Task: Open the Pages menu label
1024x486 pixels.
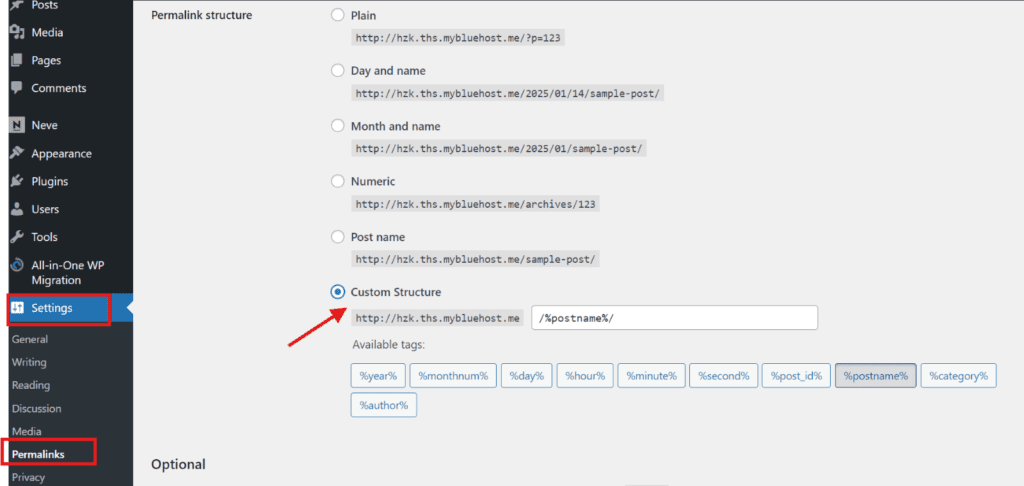Action: [46, 60]
